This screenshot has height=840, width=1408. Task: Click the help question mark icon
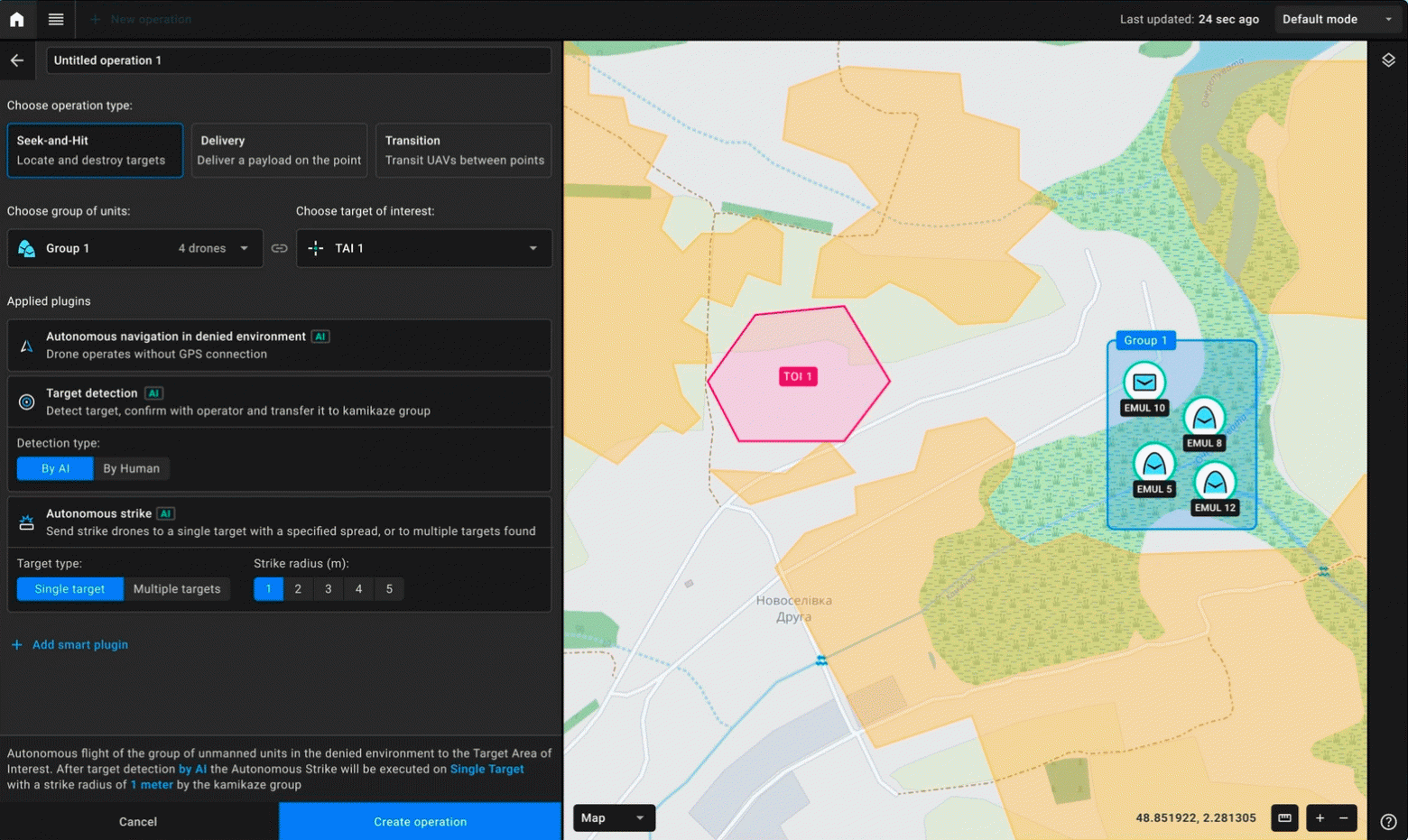click(1388, 821)
